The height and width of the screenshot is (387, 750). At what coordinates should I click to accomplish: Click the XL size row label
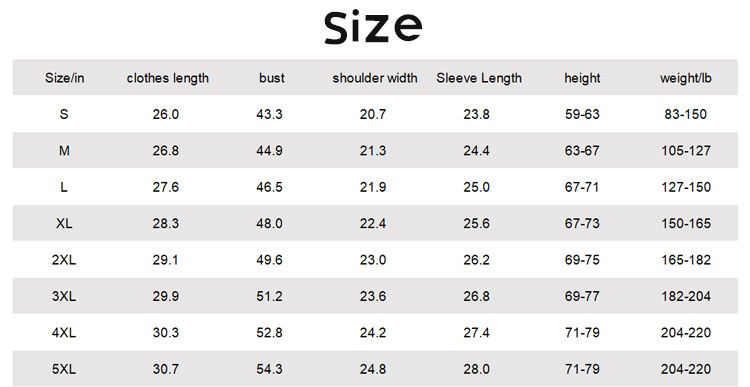point(64,223)
